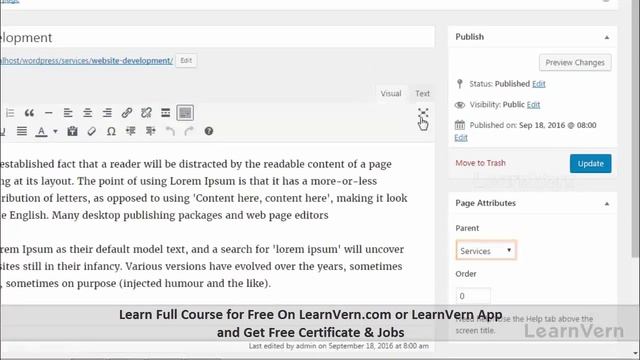This screenshot has width=640, height=360.
Task: Apply text color button
Action: click(41, 131)
